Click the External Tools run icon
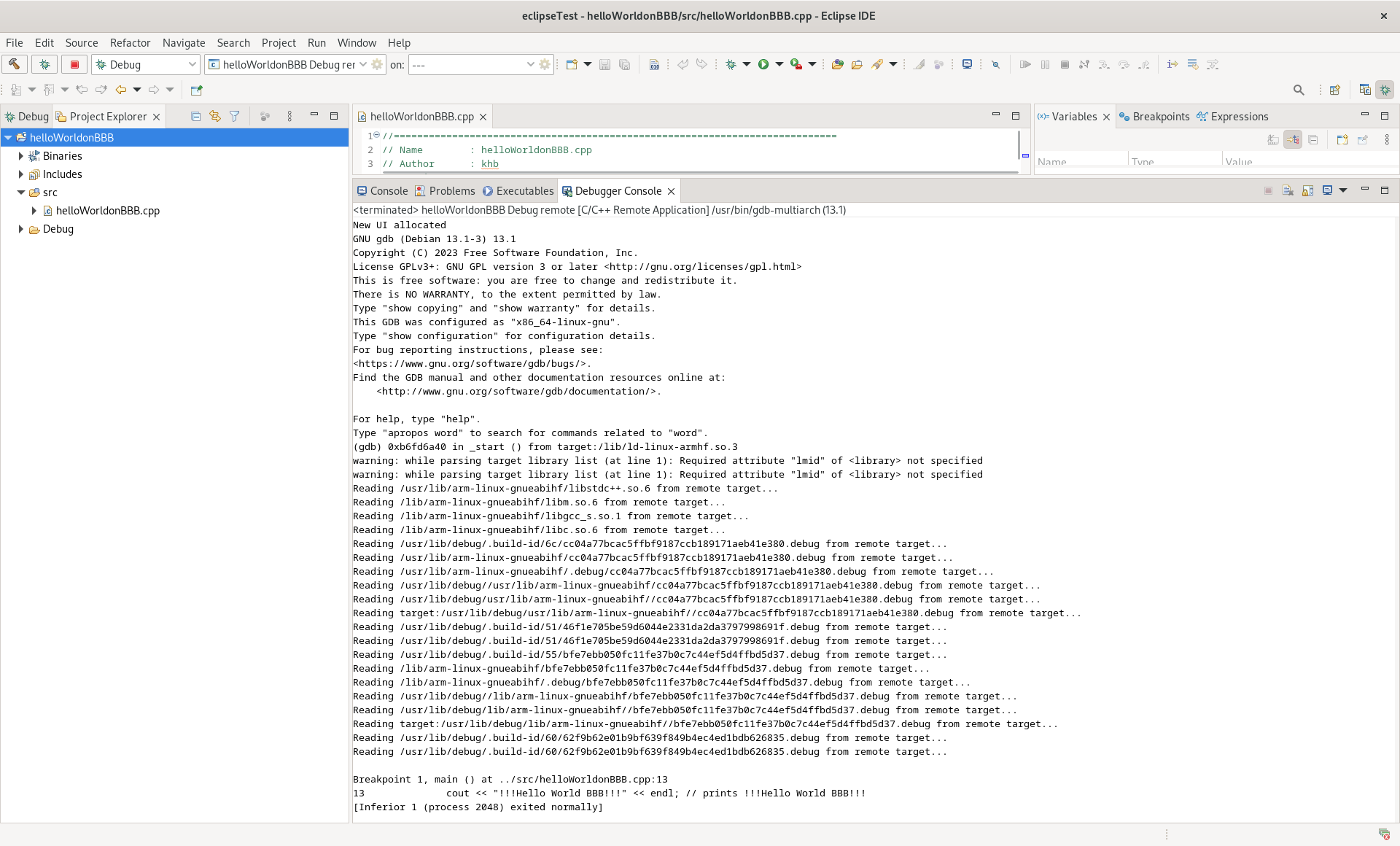Viewport: 1400px width, 846px height. click(796, 64)
